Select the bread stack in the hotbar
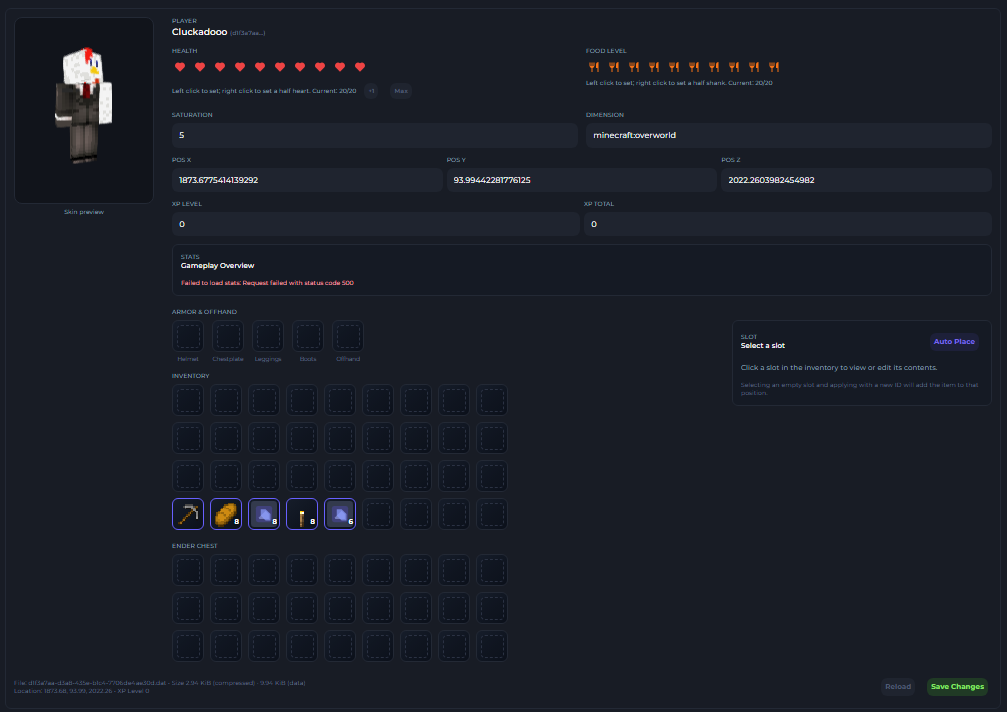Image resolution: width=1007 pixels, height=712 pixels. [226, 514]
